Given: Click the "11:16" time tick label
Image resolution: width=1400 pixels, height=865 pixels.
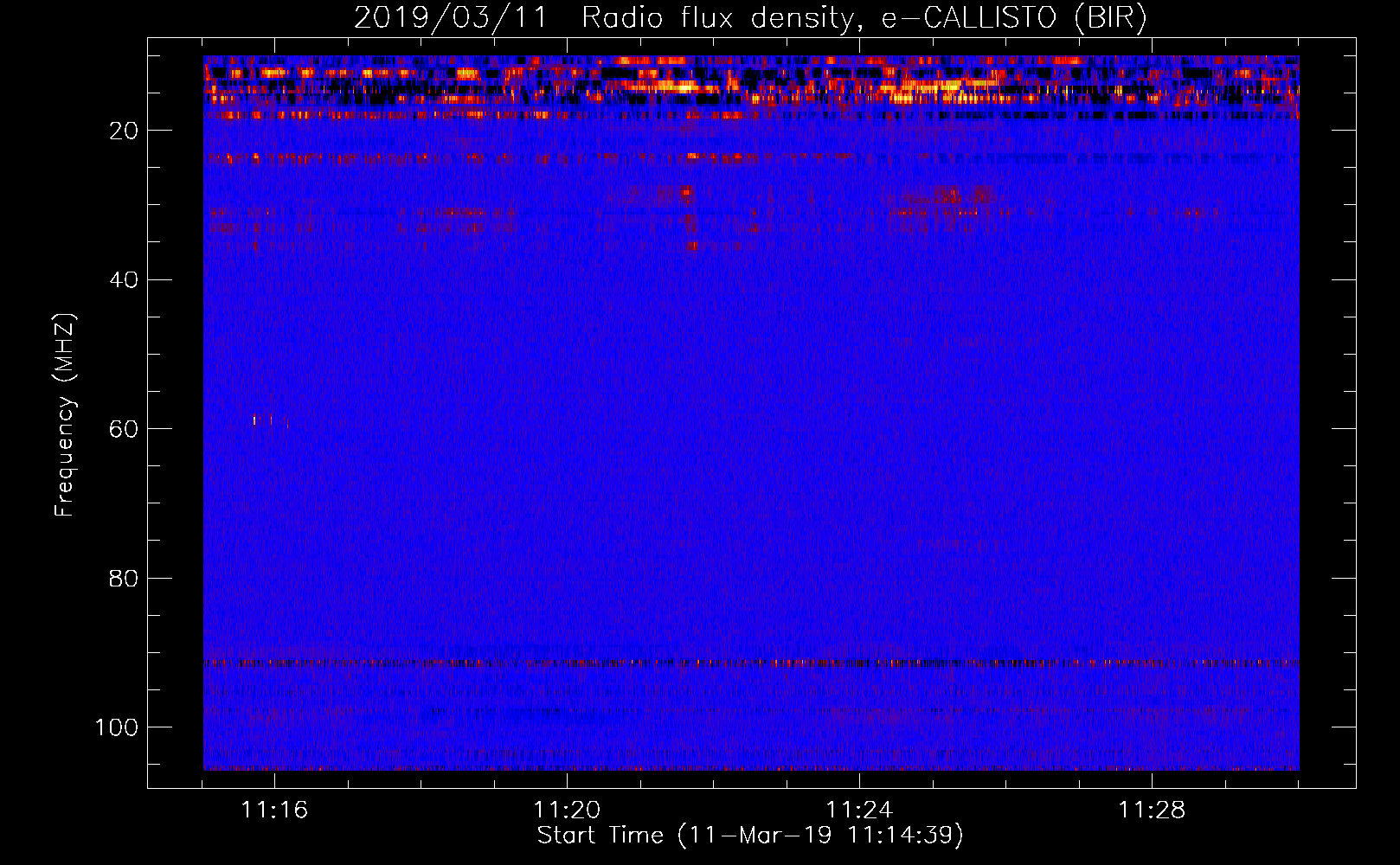Looking at the screenshot, I should point(274,811).
